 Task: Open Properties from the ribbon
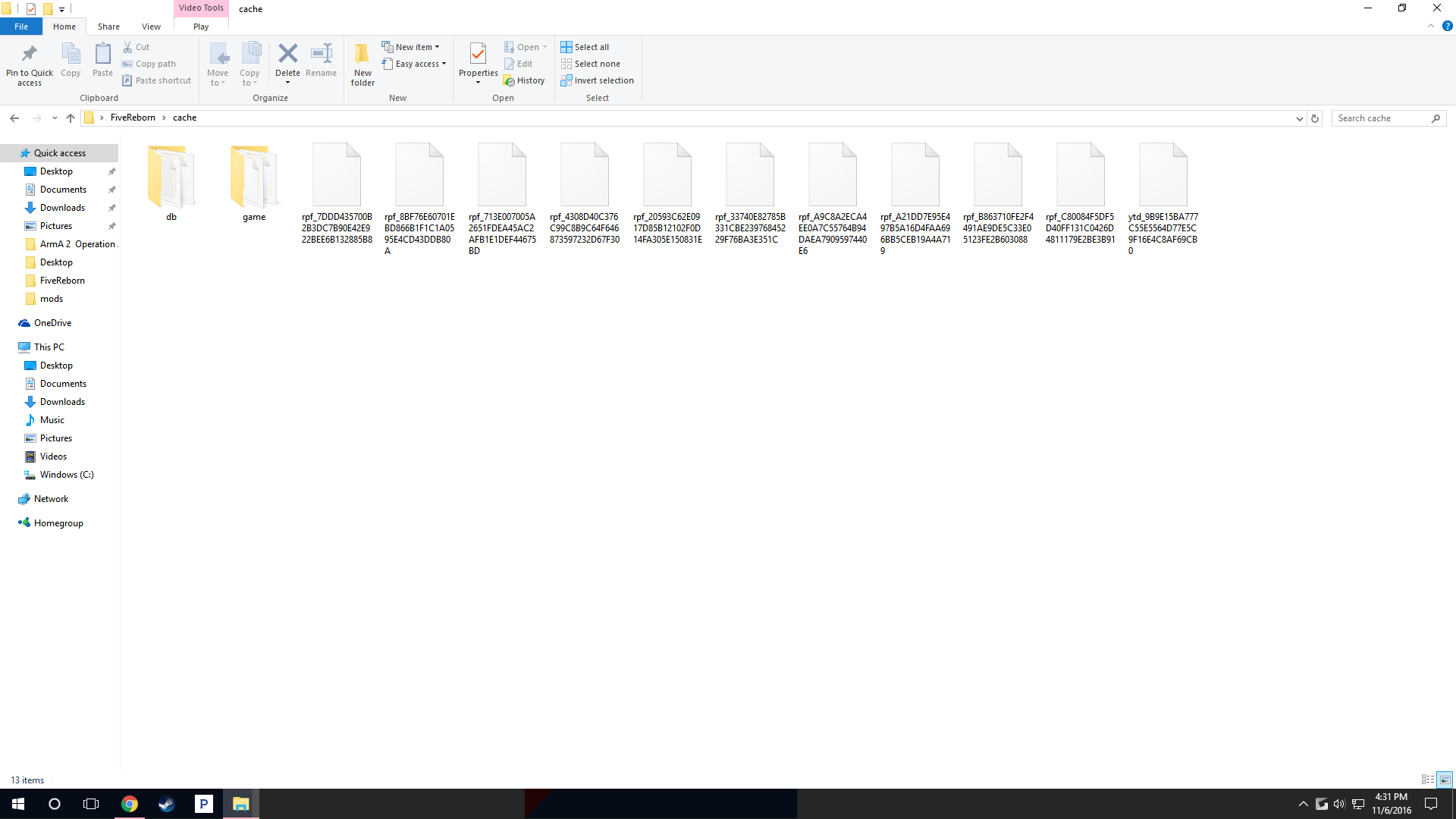pyautogui.click(x=478, y=55)
